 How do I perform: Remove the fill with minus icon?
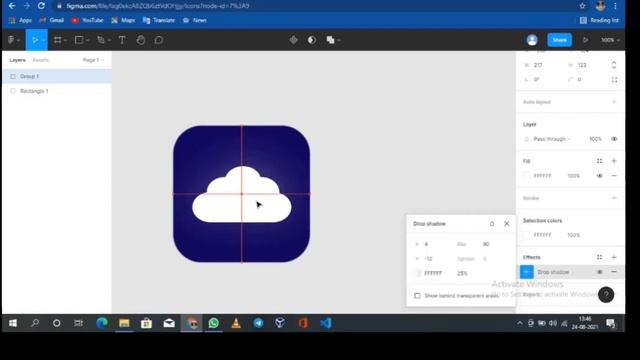(x=614, y=176)
